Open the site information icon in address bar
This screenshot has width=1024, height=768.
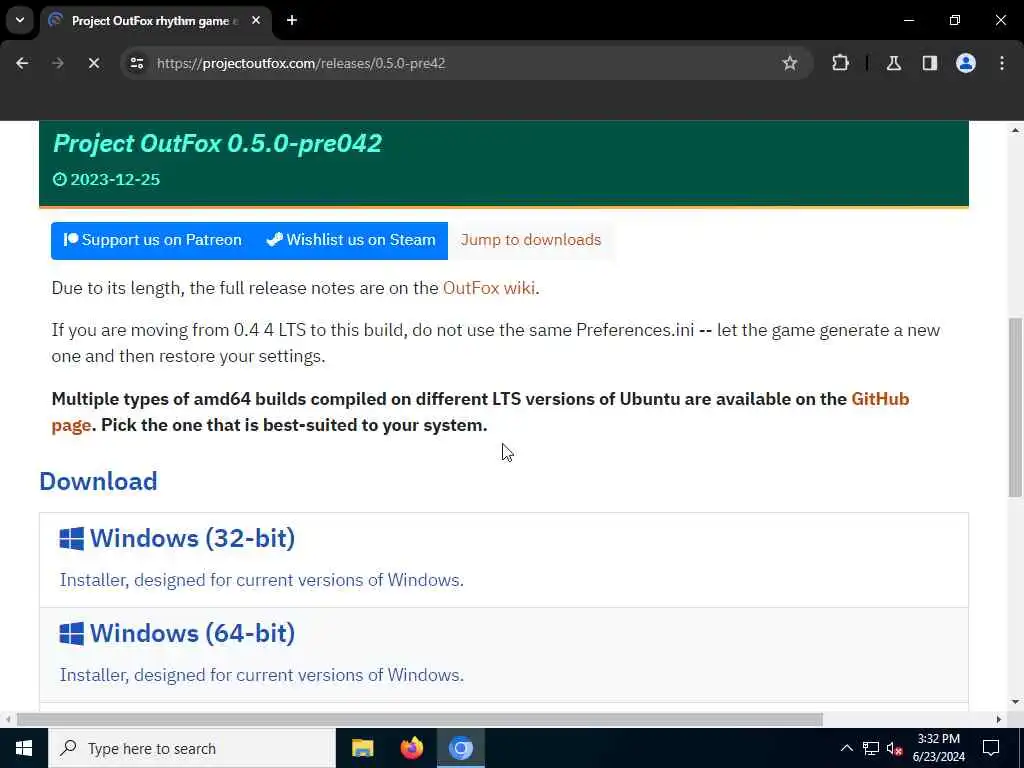136,63
